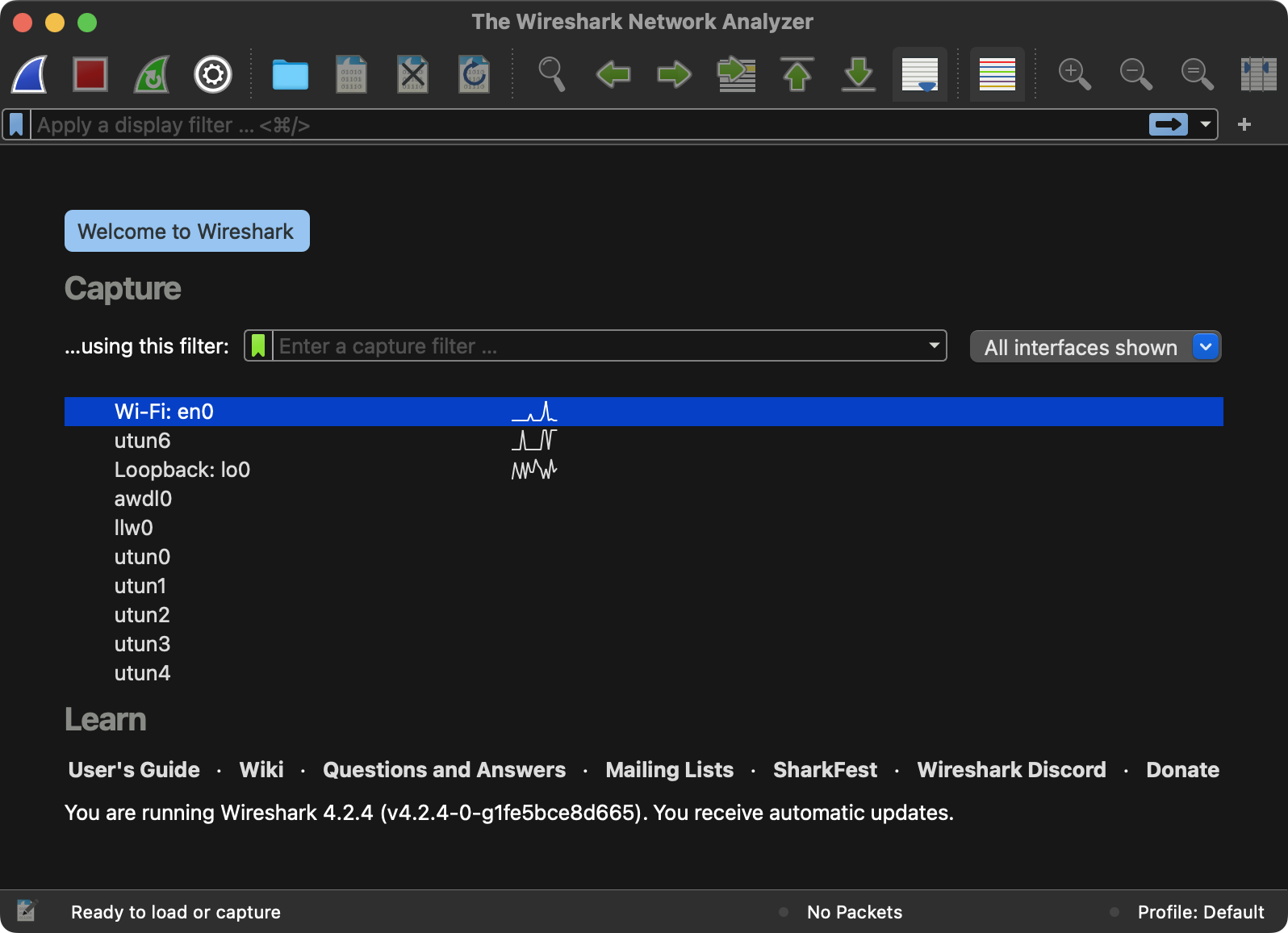Open a capture file folder icon
The image size is (1288, 933).
pos(291,75)
